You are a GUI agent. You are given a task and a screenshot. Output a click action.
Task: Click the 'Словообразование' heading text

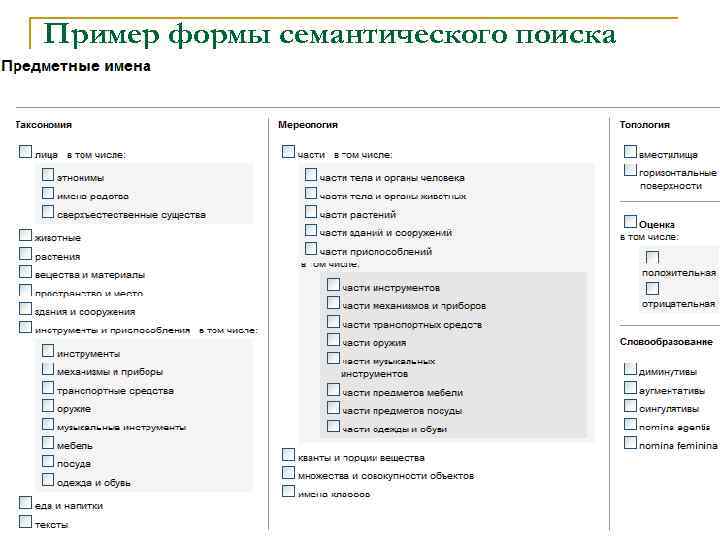[666, 342]
